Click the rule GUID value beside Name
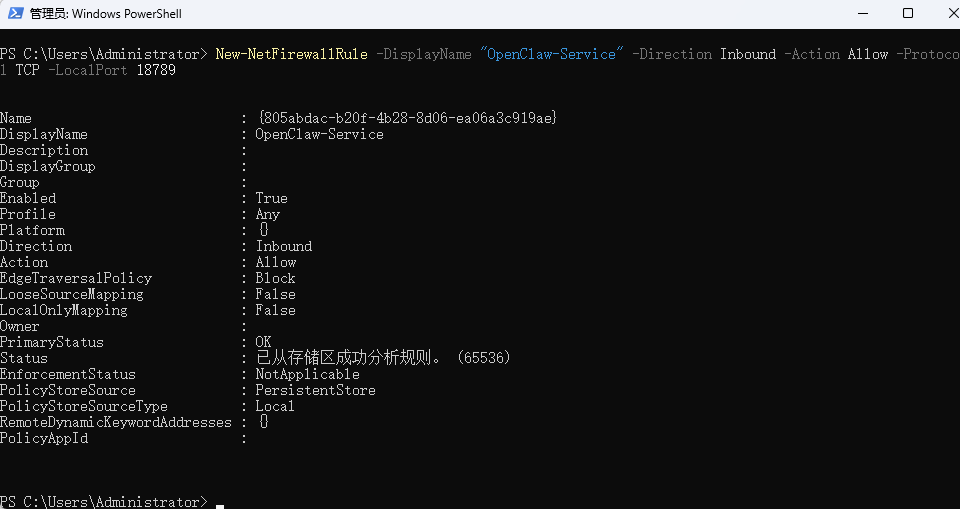Image resolution: width=960 pixels, height=509 pixels. (405, 118)
